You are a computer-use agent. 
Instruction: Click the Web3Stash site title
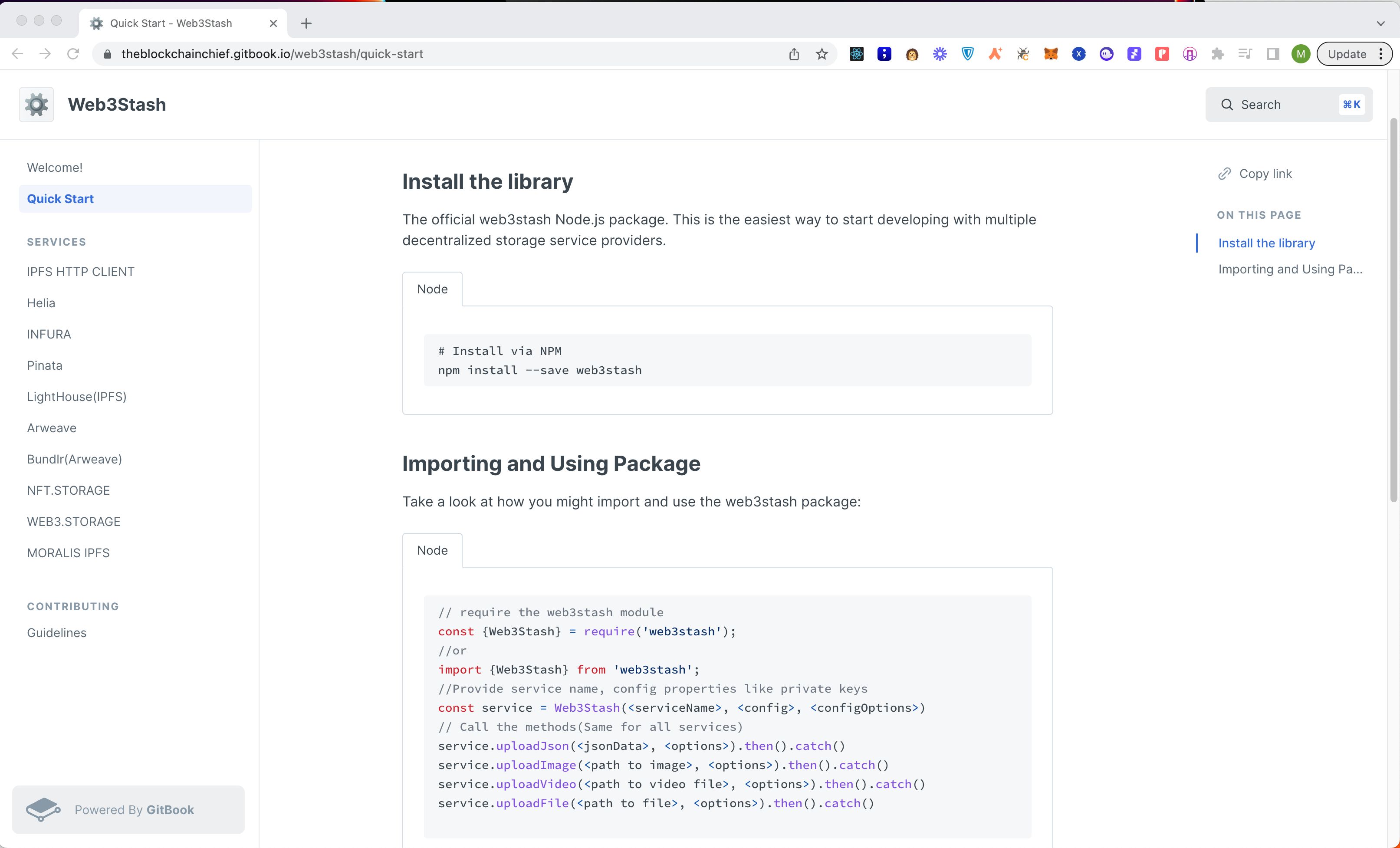117,105
